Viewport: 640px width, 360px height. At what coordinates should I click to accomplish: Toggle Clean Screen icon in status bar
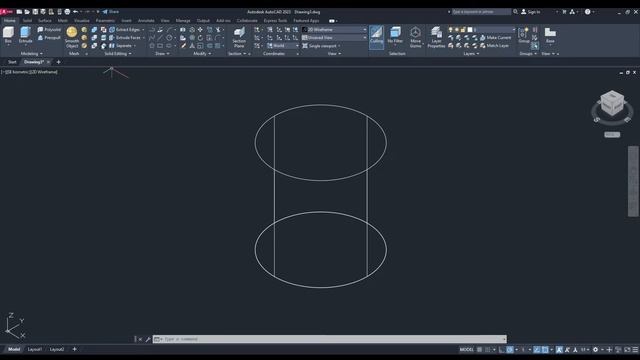pyautogui.click(x=627, y=349)
